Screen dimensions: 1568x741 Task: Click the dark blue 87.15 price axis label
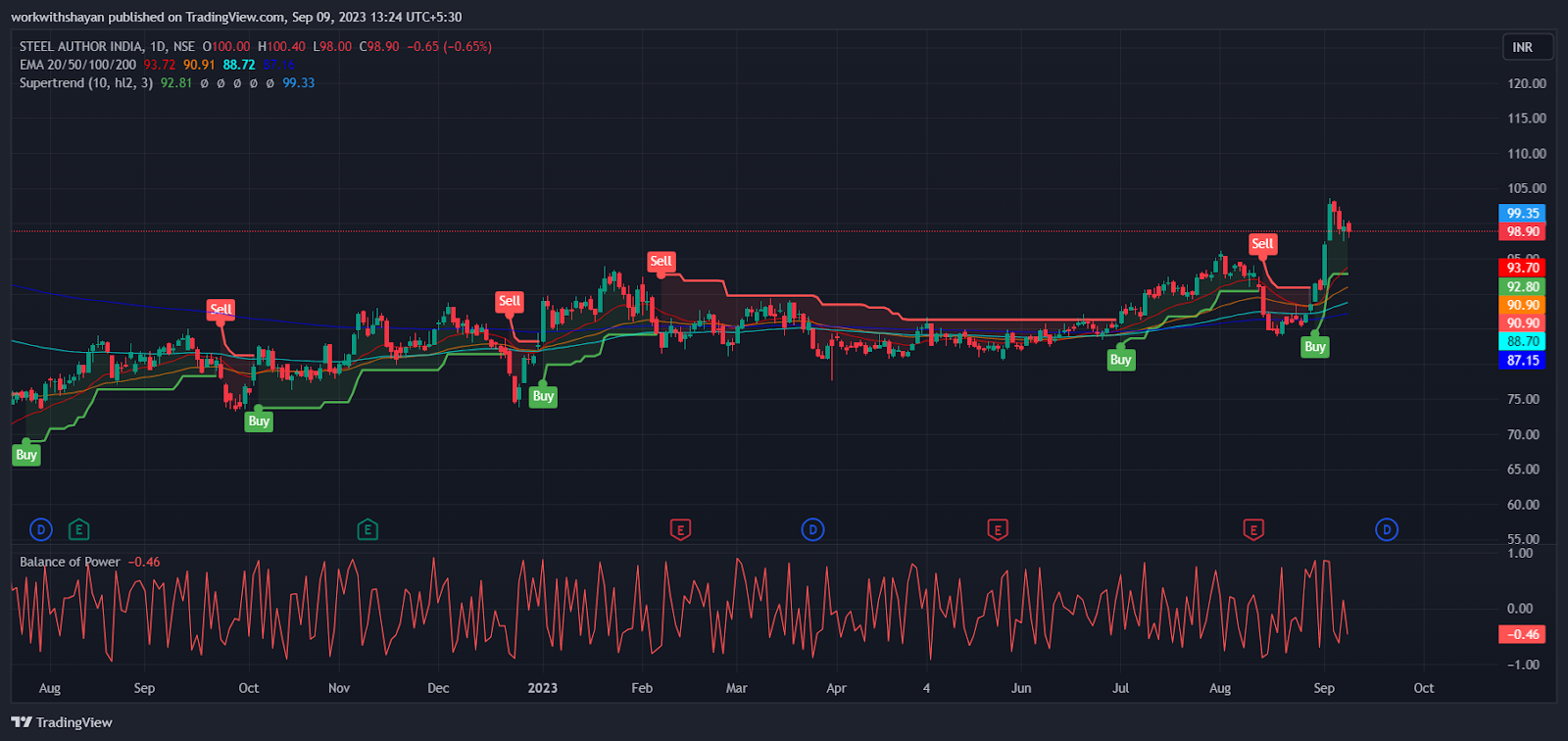(1522, 361)
